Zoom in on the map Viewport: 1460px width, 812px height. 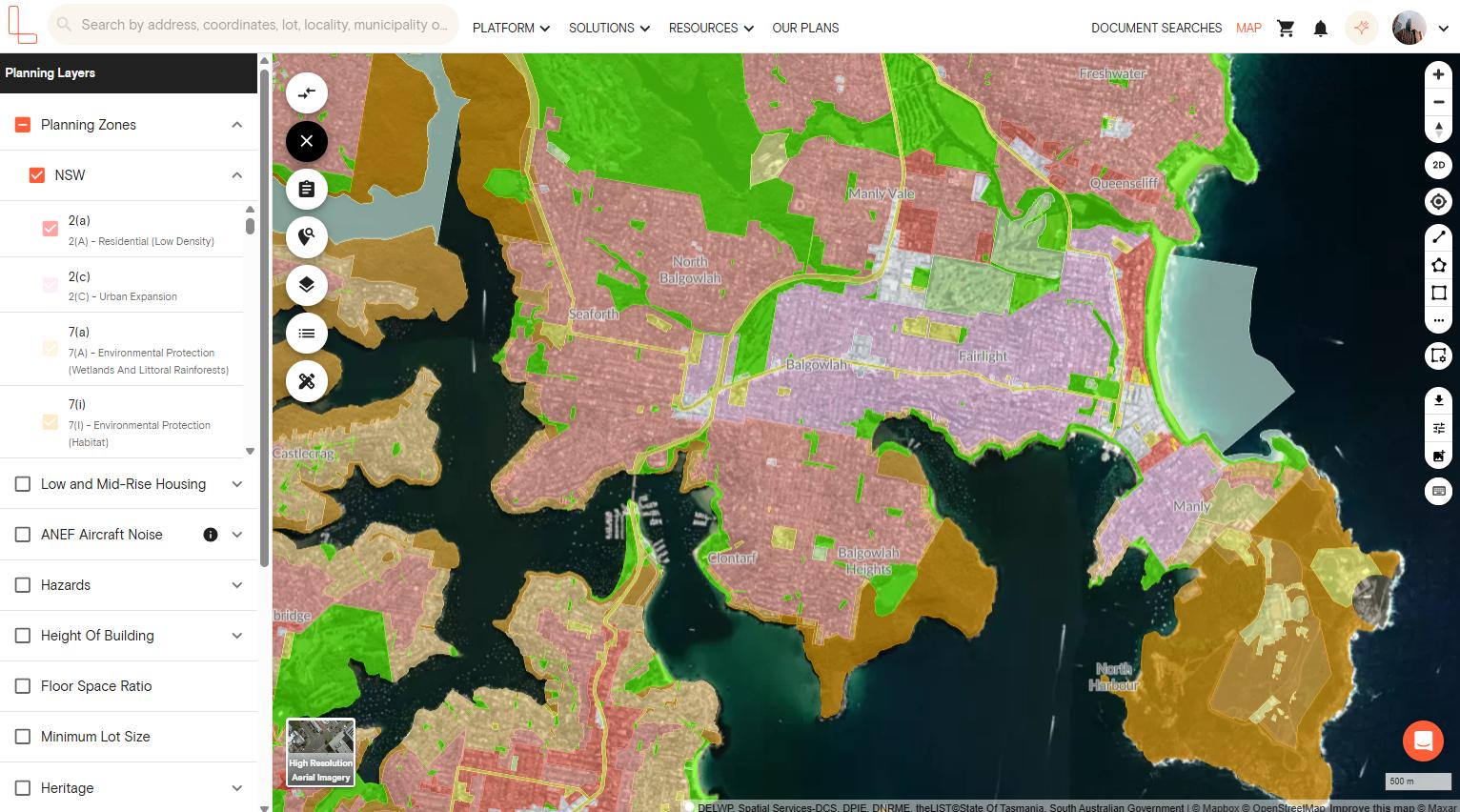(x=1439, y=74)
